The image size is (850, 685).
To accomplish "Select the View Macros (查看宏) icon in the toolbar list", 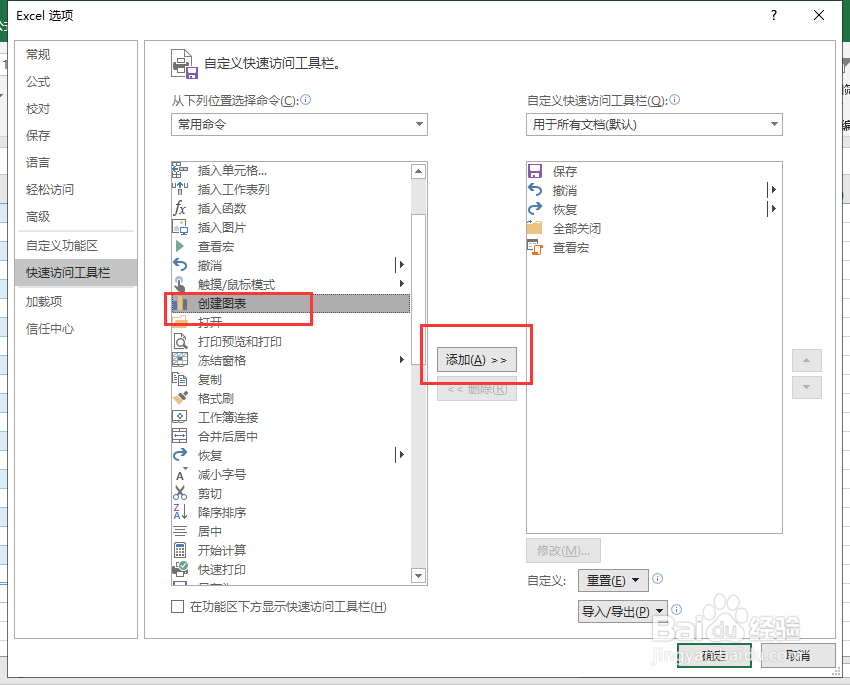I will point(535,248).
